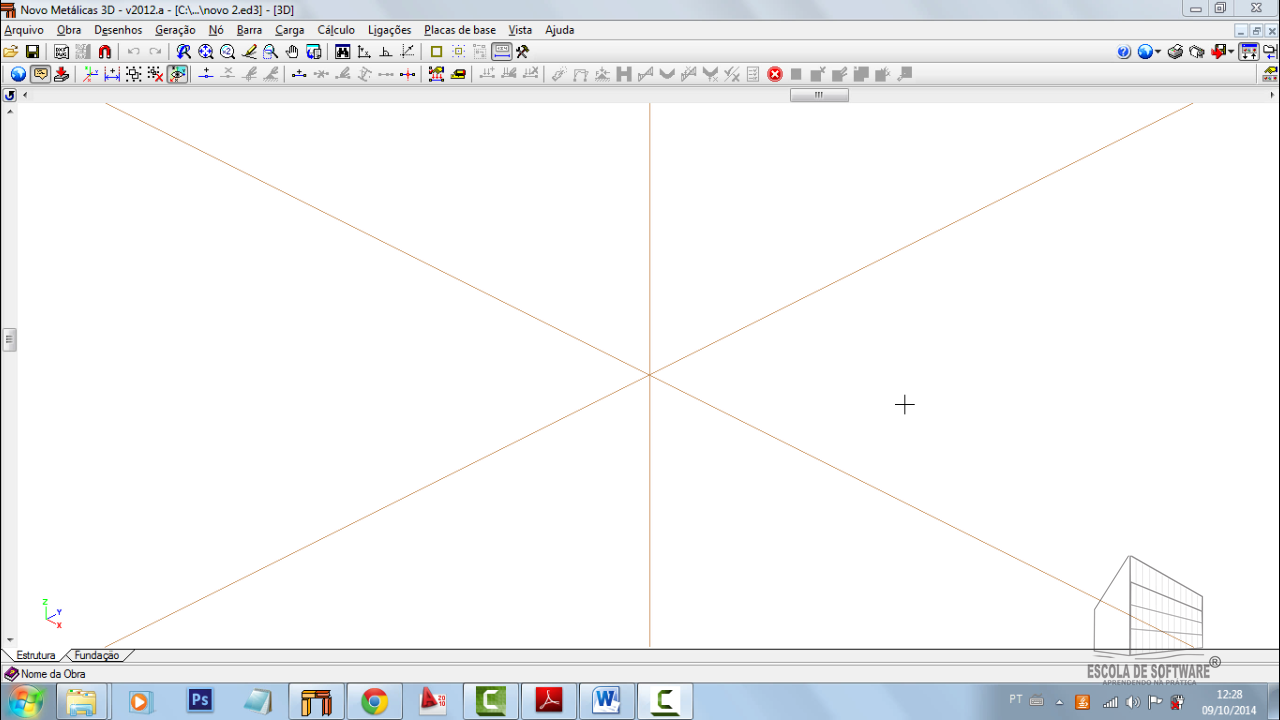Click the blue help question mark icon
The width and height of the screenshot is (1280, 720).
coord(1124,52)
